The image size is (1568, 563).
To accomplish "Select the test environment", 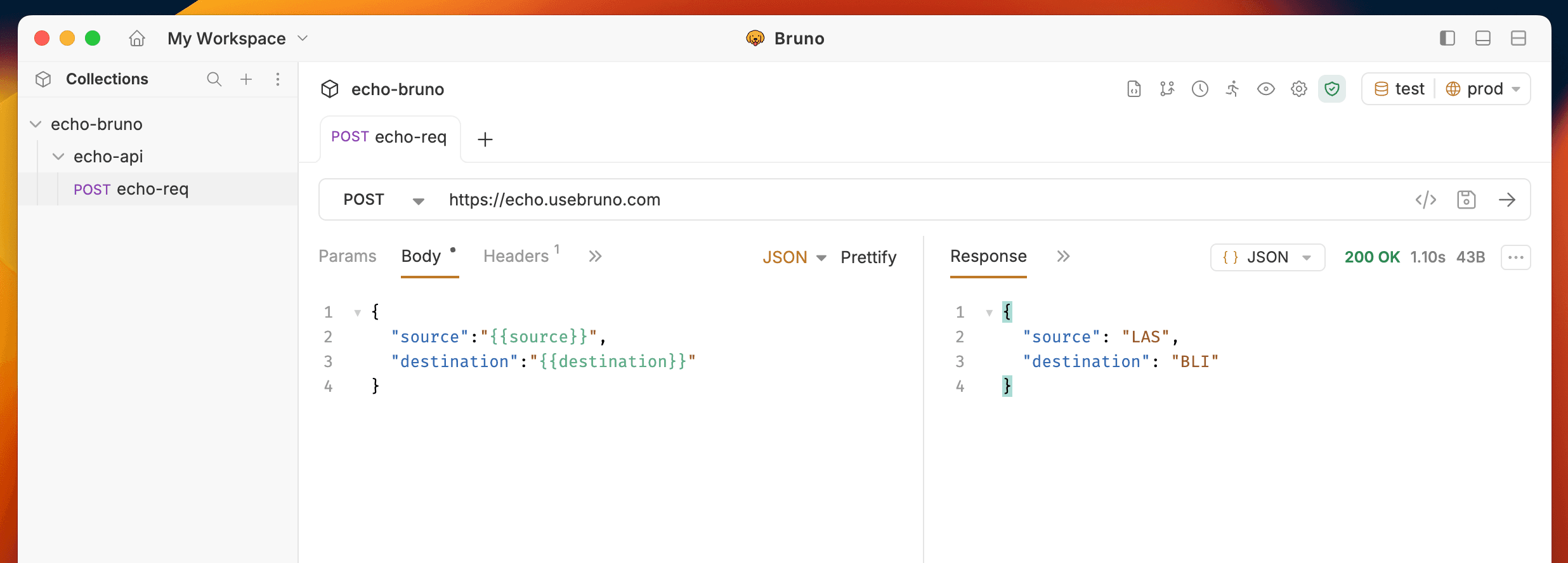I will click(1399, 89).
